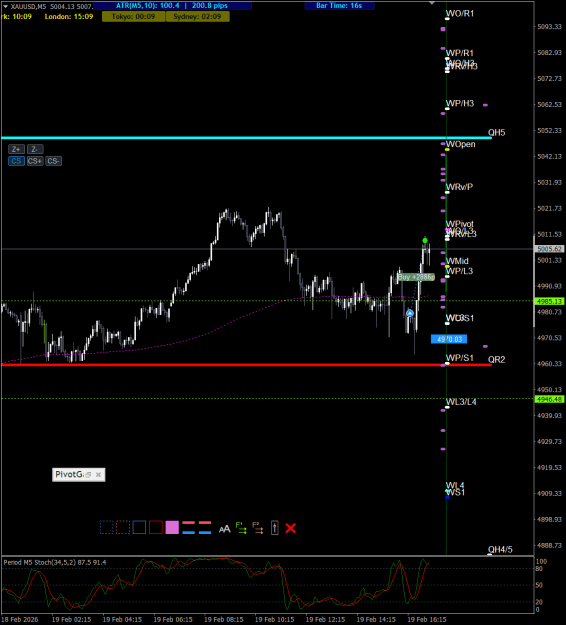Click the green dot marker above latest candle
Screen dimensions: 566x625
click(x=425, y=240)
